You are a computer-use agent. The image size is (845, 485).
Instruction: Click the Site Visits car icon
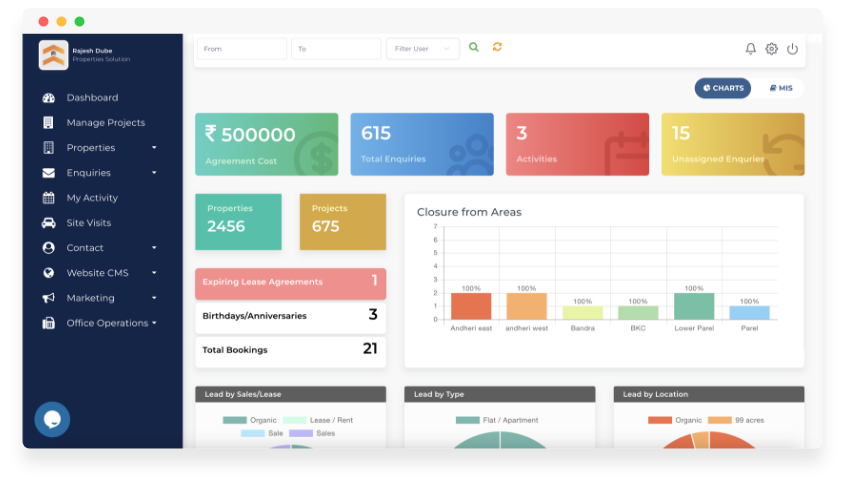tap(48, 223)
